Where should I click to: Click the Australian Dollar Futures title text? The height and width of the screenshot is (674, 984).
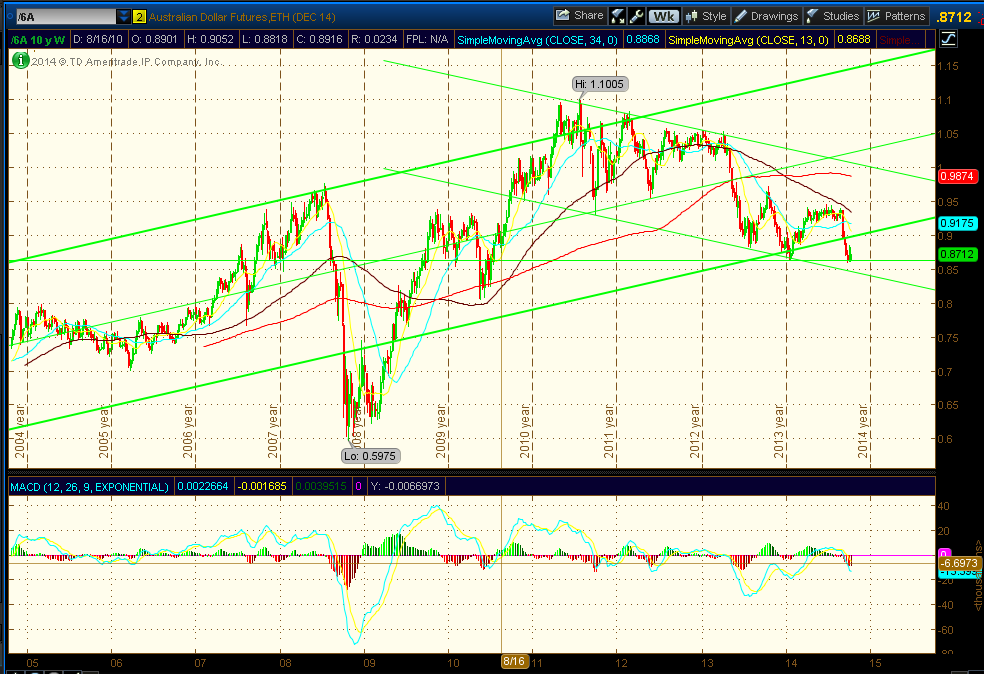click(x=242, y=17)
